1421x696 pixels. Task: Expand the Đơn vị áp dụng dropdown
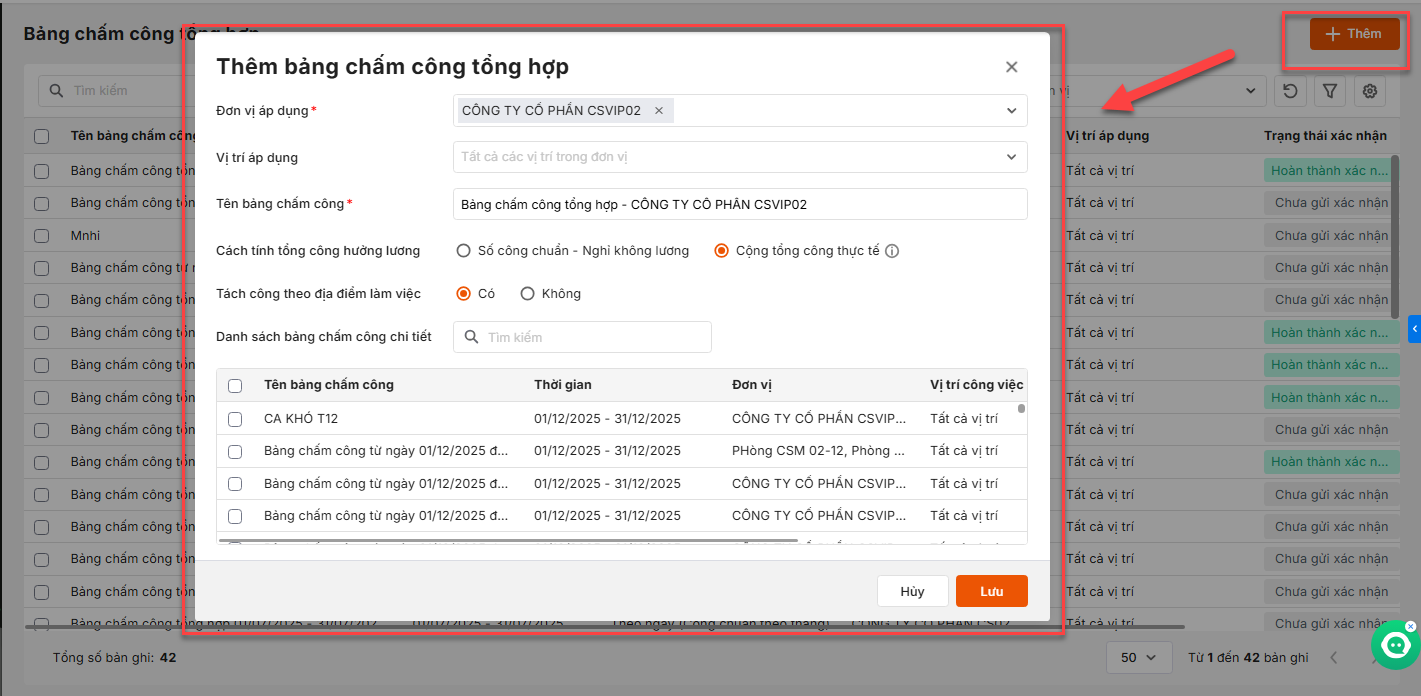[1011, 111]
